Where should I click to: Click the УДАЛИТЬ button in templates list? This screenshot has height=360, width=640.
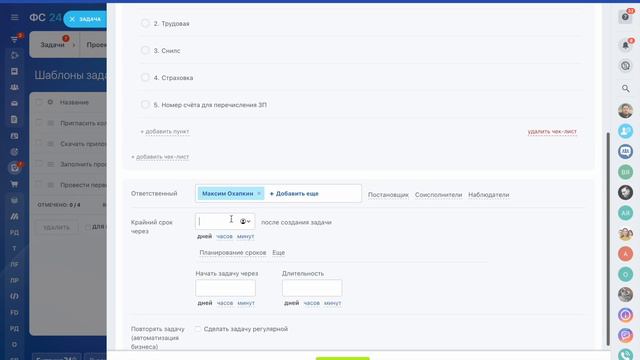click(x=56, y=227)
